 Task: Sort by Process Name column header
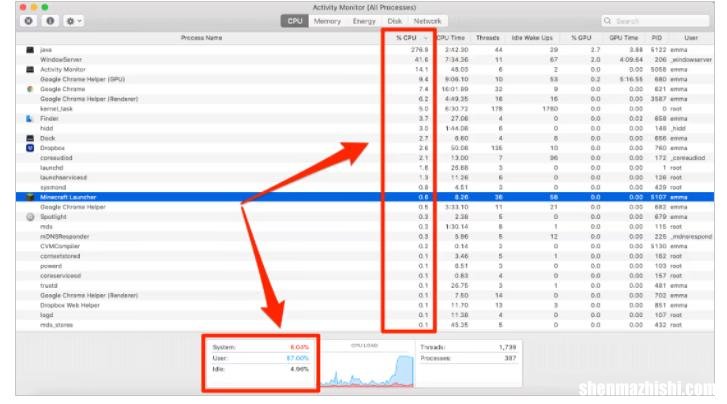[201, 38]
